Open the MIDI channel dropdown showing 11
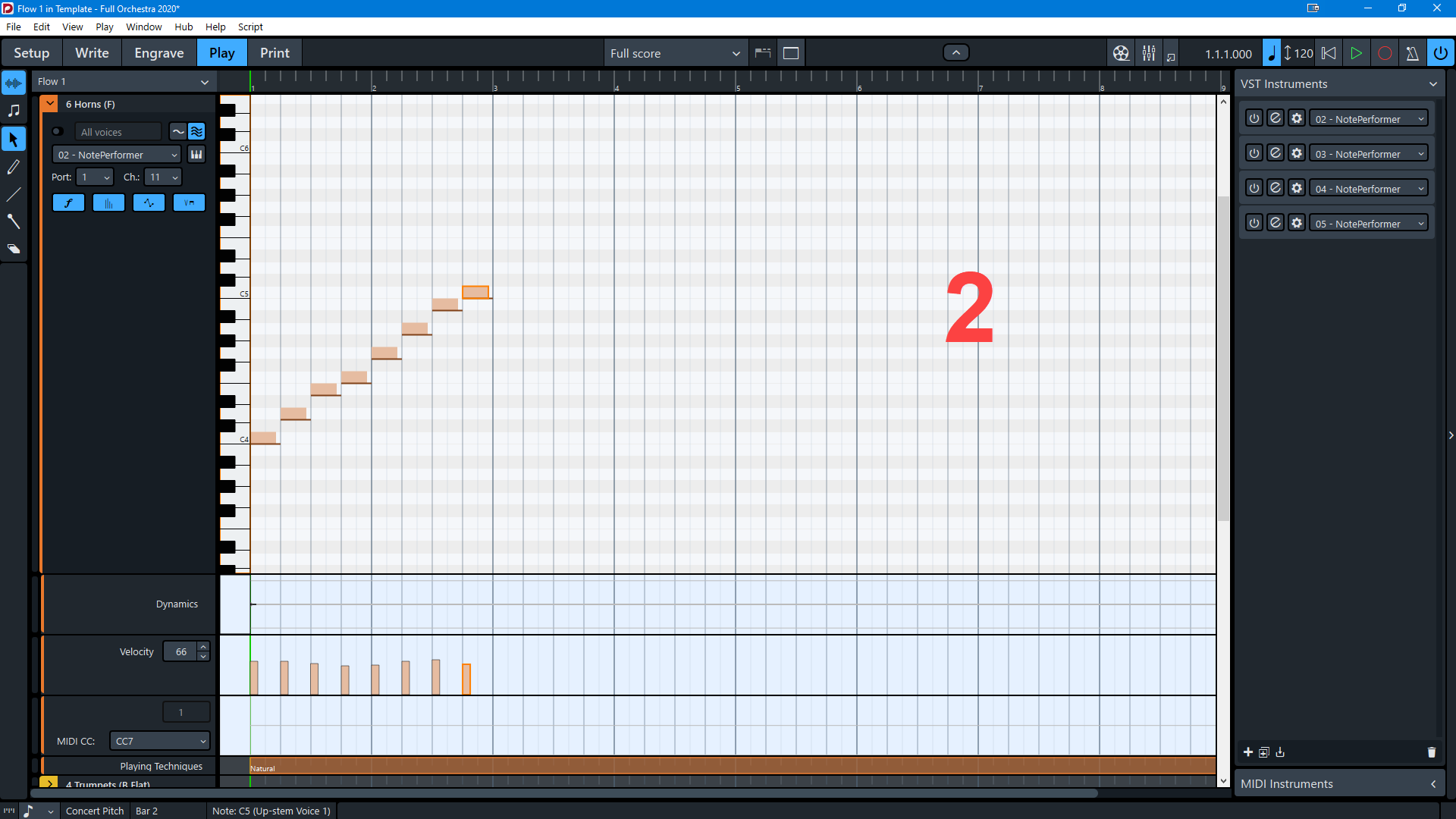 (x=164, y=177)
